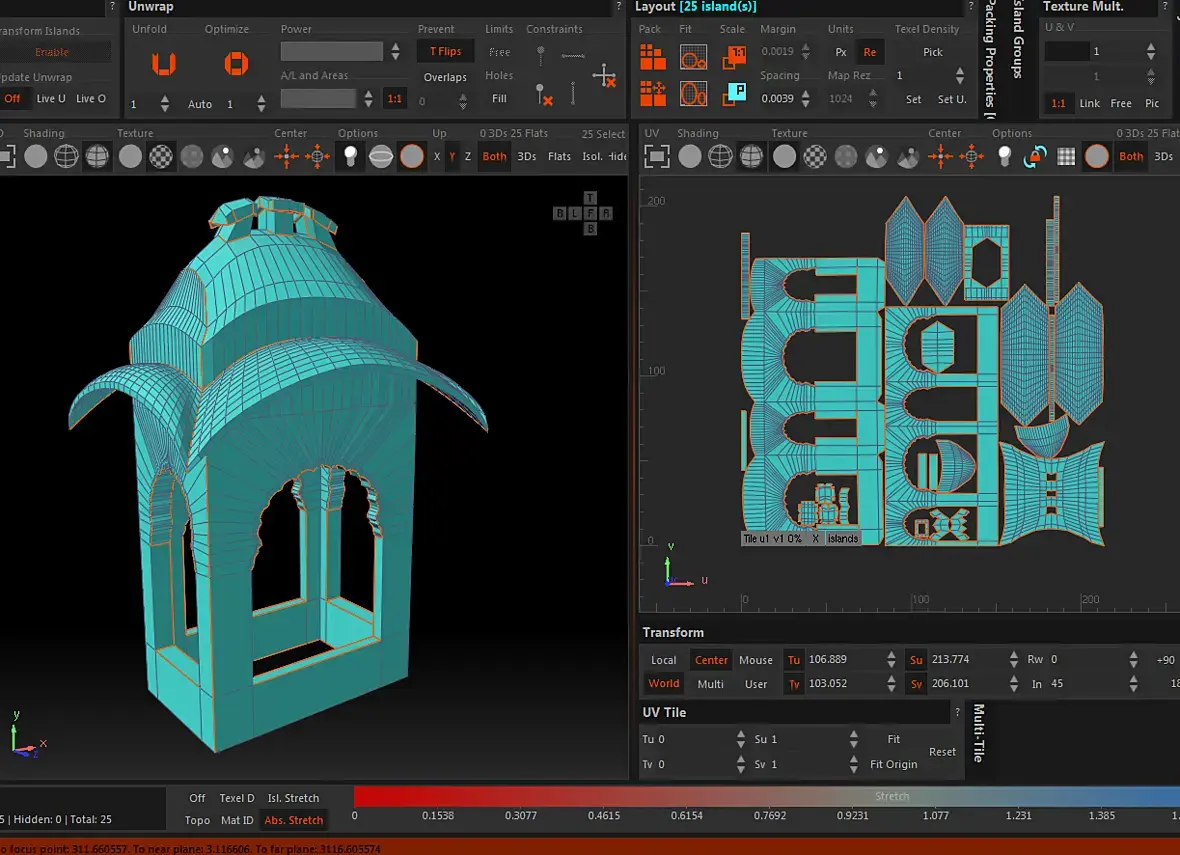The image size is (1180, 855).
Task: Click the UV viewport light bulb icon
Action: [x=1005, y=156]
